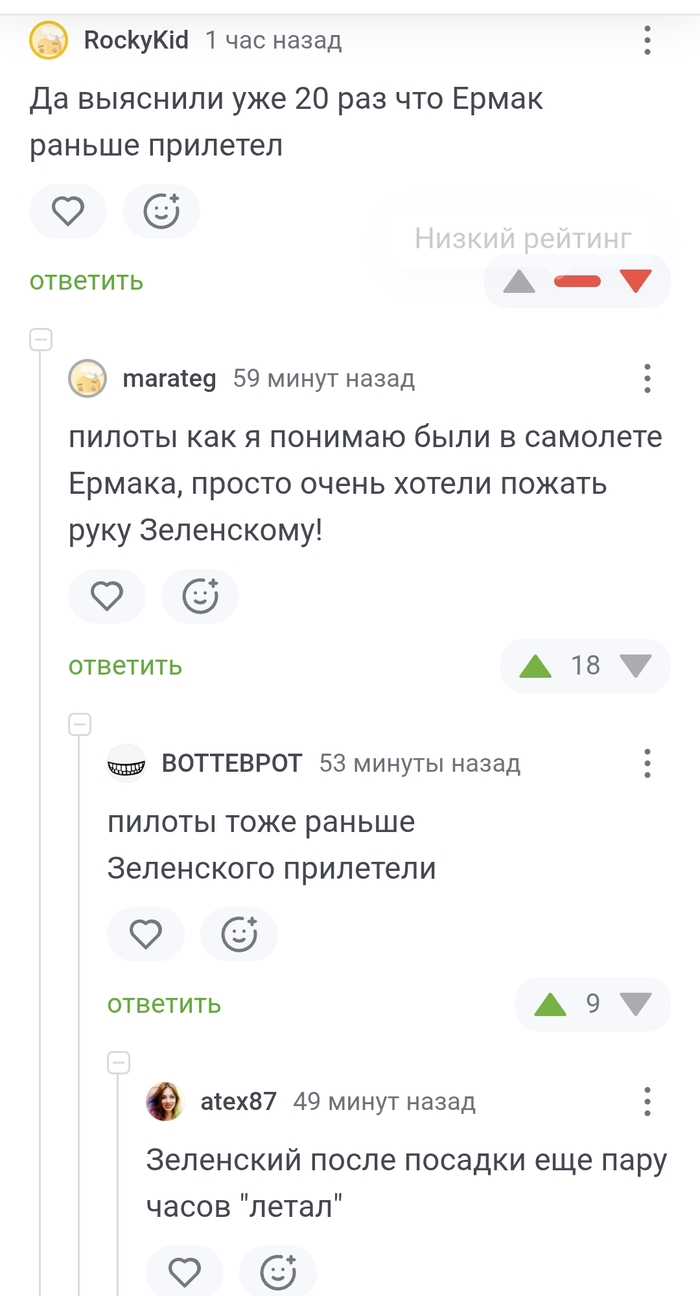
Task: Upvote RockyKid's low-rated comment
Action: click(519, 281)
